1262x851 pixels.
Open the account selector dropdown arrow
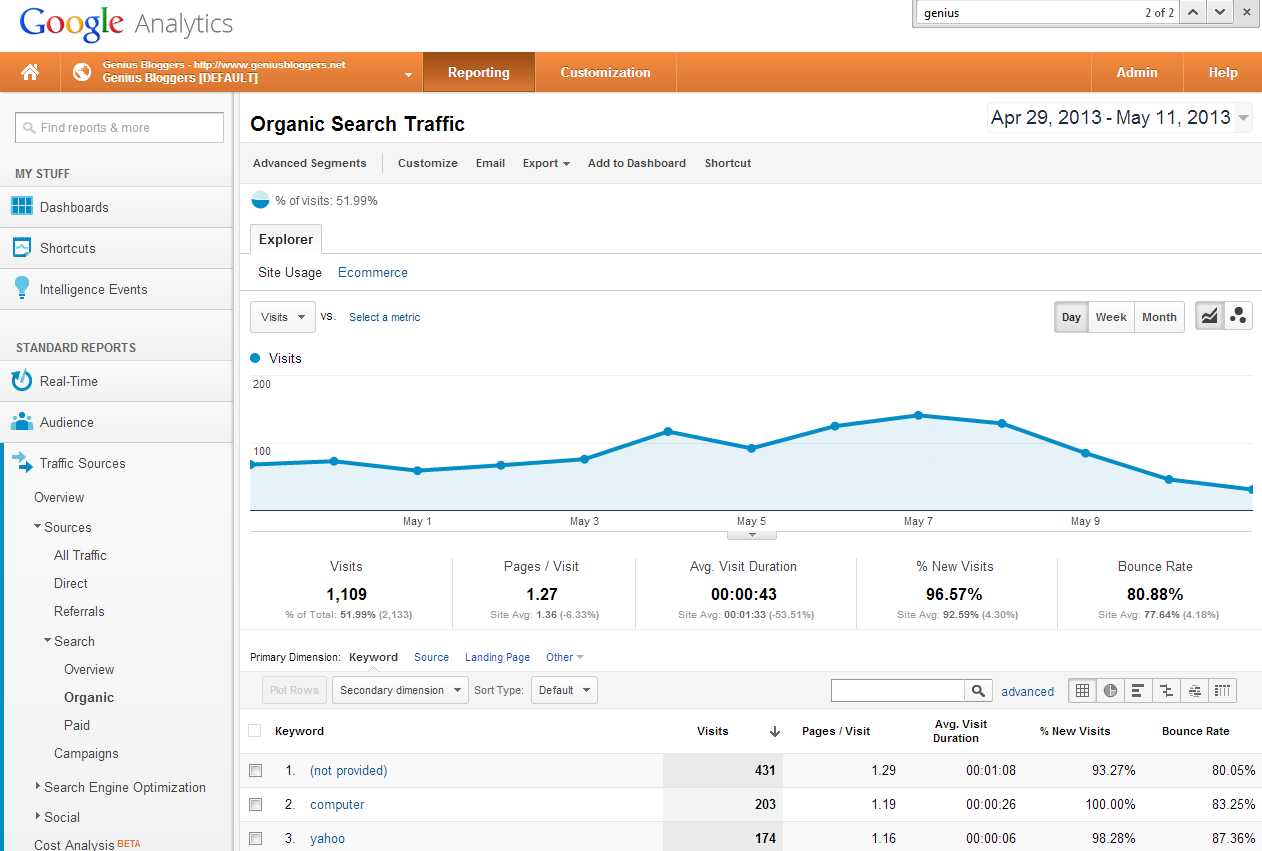pyautogui.click(x=408, y=75)
